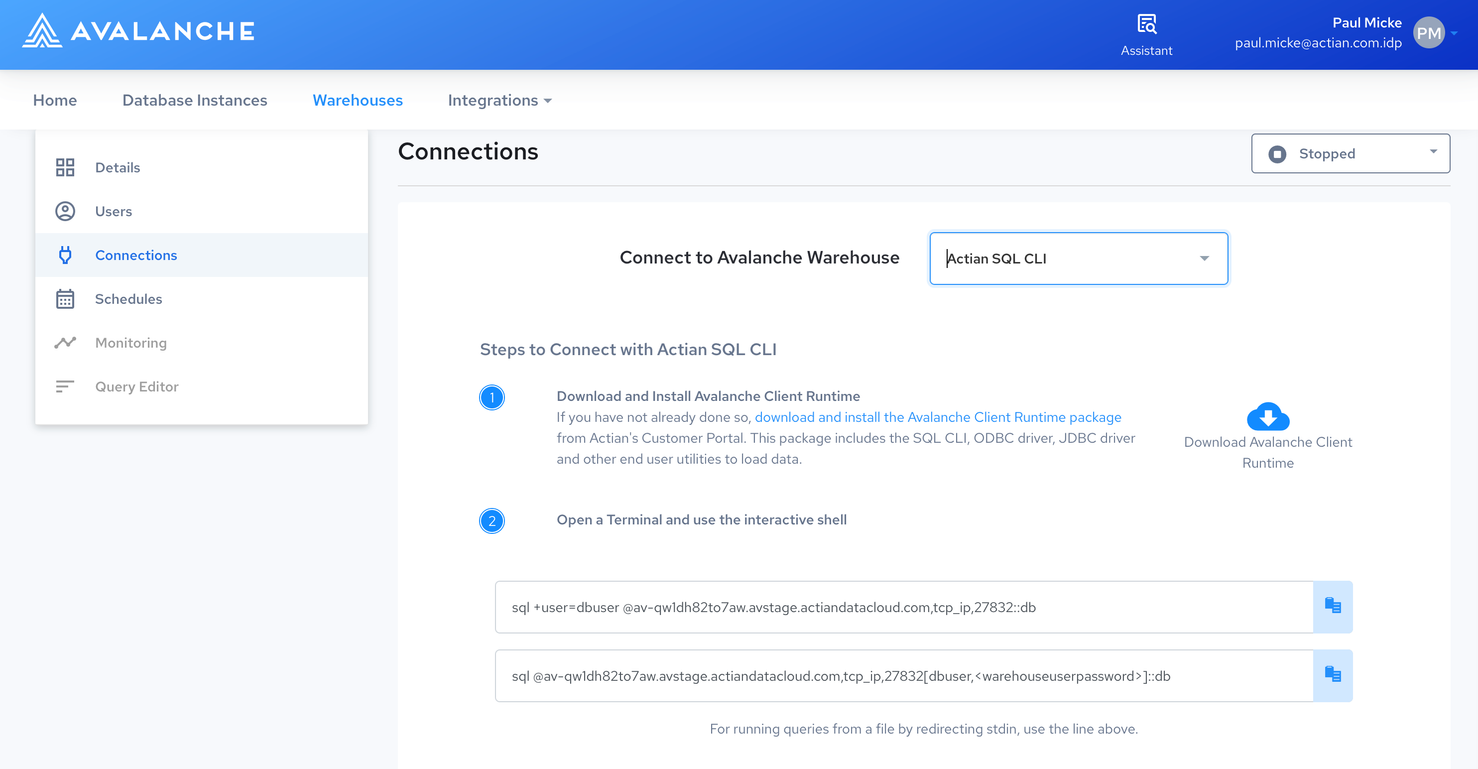Open Database Instances tab
Viewport: 1478px width, 769px height.
[x=195, y=100]
